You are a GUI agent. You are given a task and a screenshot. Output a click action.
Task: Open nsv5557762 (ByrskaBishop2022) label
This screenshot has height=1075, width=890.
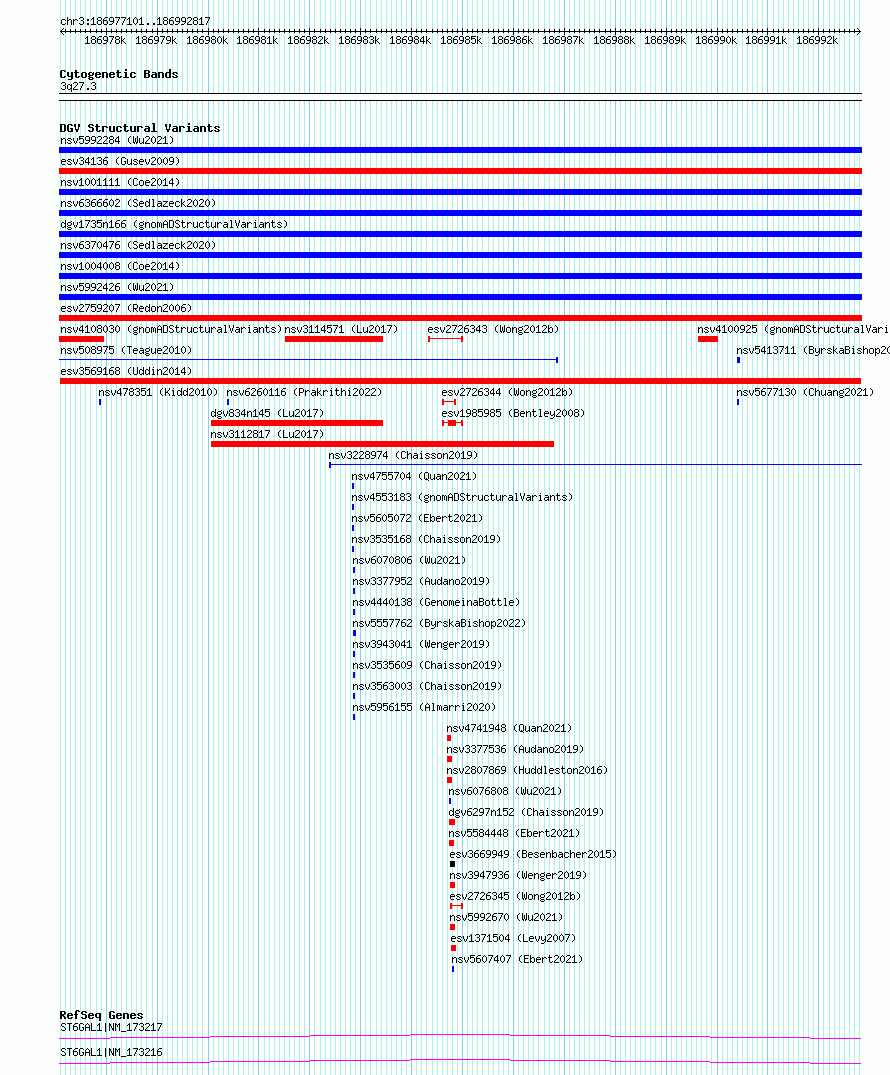(439, 623)
